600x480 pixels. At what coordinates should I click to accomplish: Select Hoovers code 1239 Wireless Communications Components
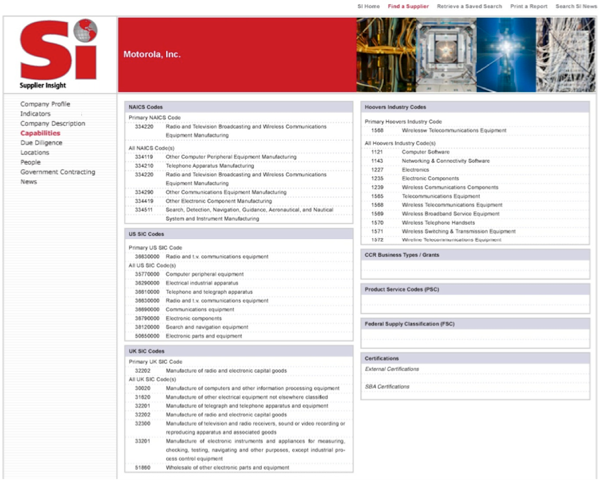pos(475,187)
